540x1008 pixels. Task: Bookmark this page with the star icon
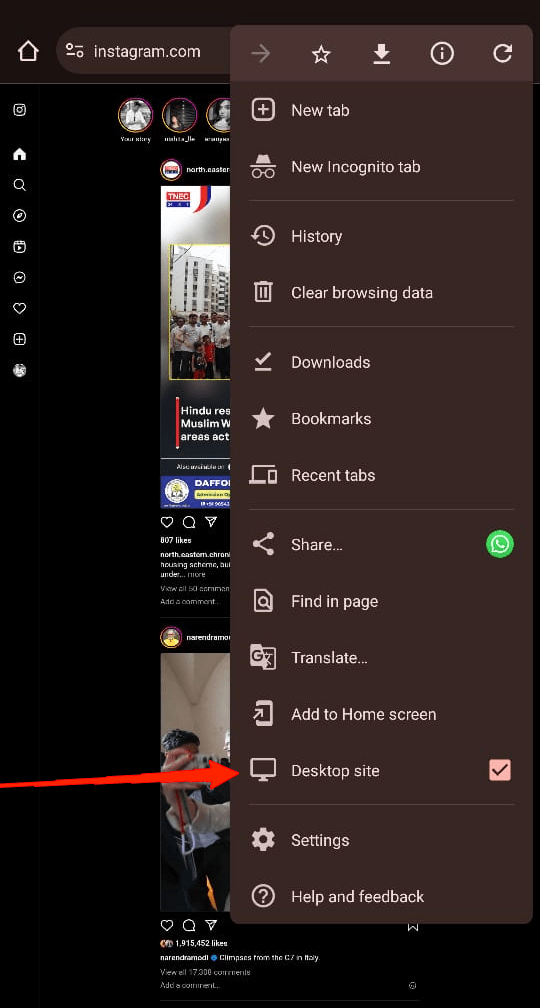click(321, 55)
